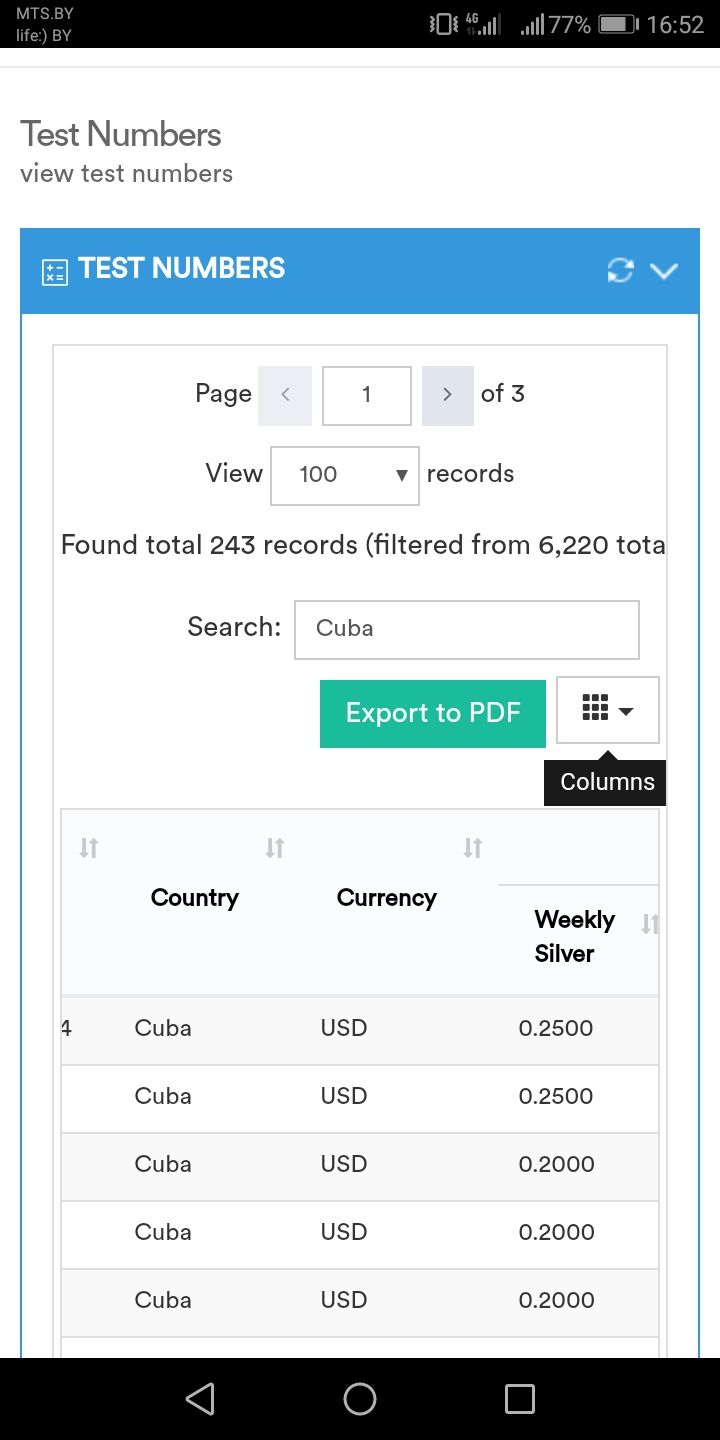The height and width of the screenshot is (1440, 720).
Task: Go to previous page arrow
Action: [285, 395]
